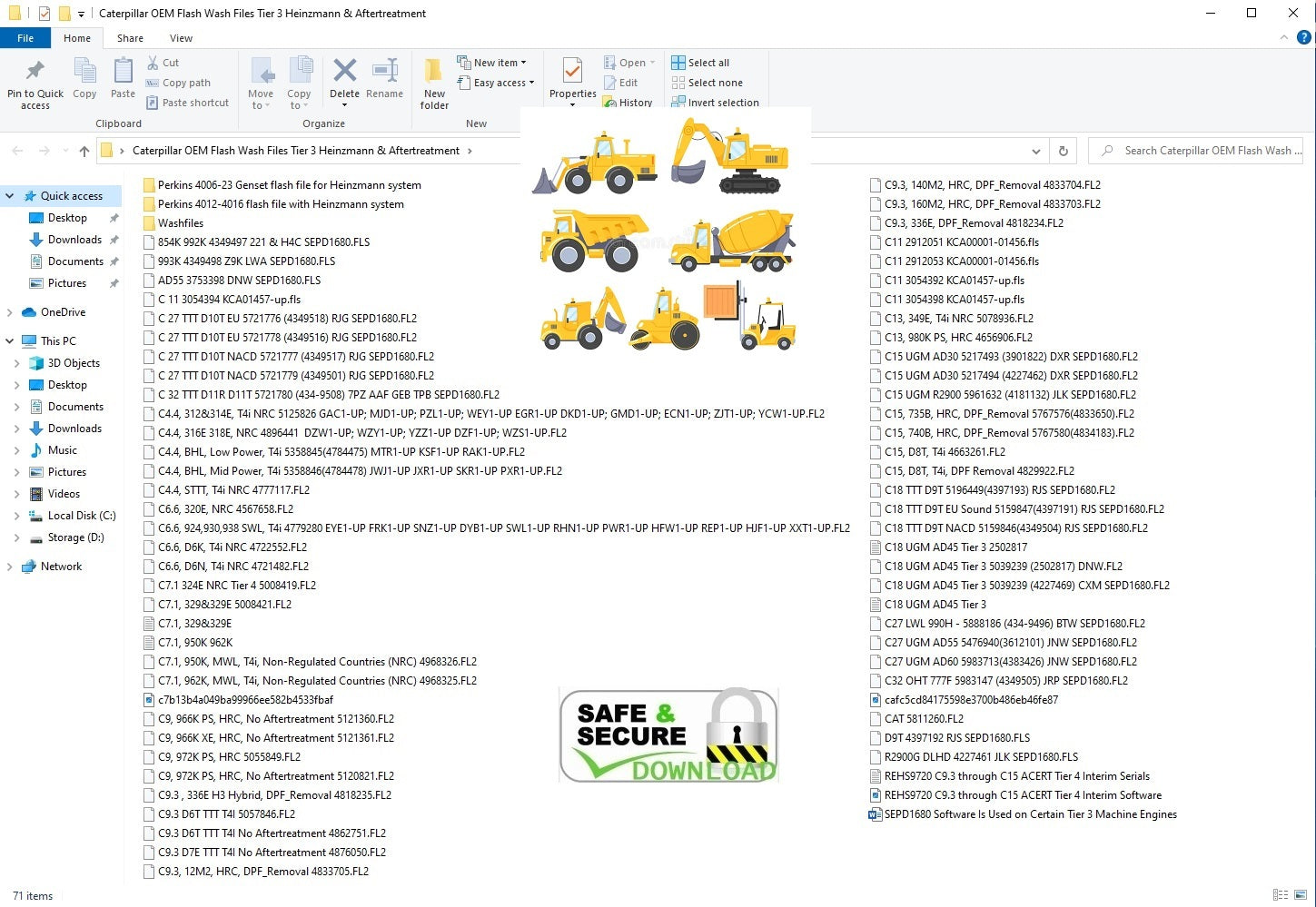This screenshot has height=907, width=1316.
Task: Refresh the current folder view
Action: (1063, 151)
